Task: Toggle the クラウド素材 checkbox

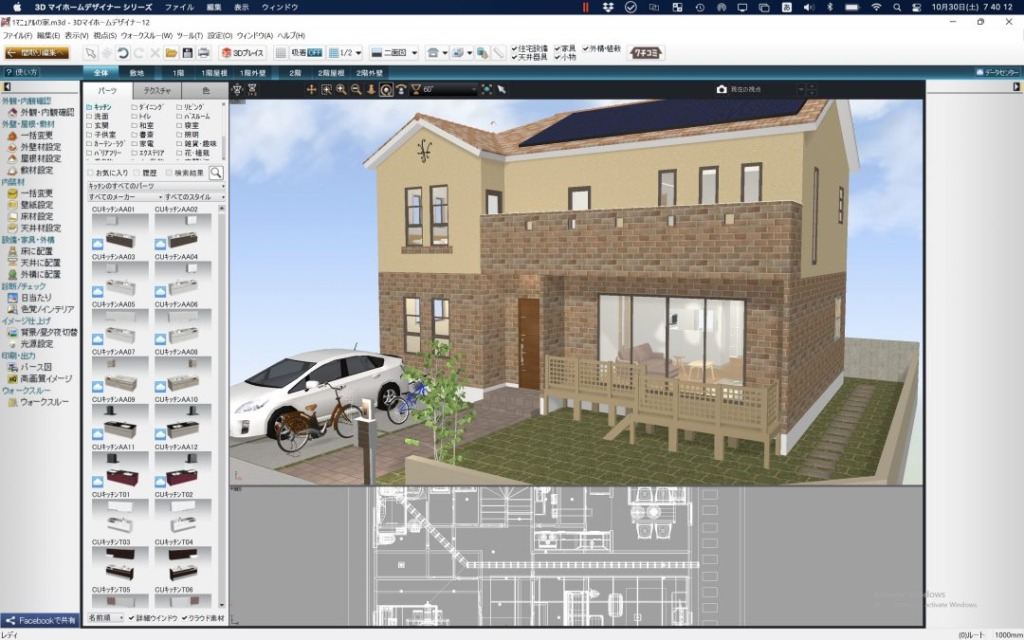Action: pyautogui.click(x=184, y=618)
